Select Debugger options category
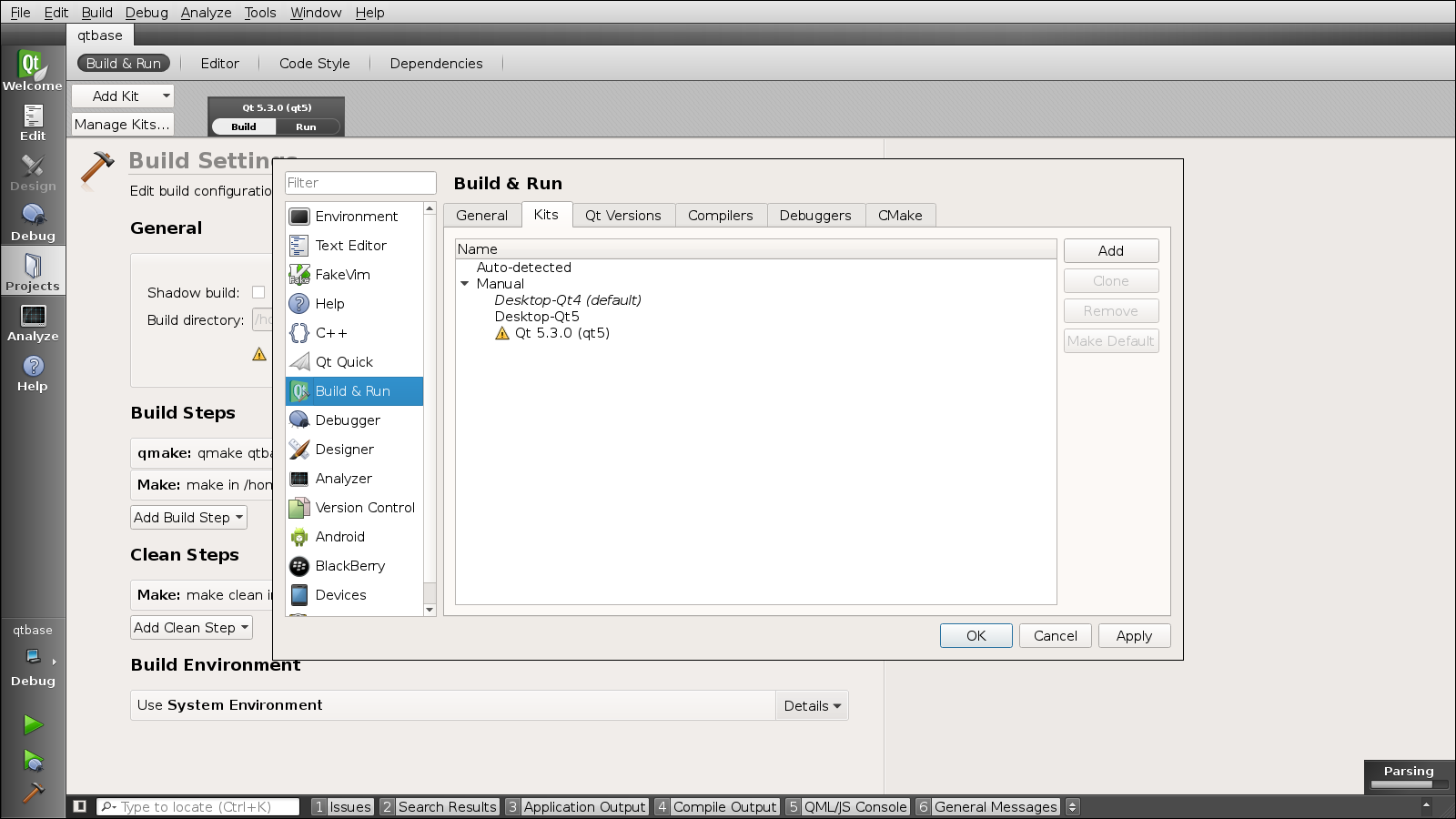 (354, 420)
